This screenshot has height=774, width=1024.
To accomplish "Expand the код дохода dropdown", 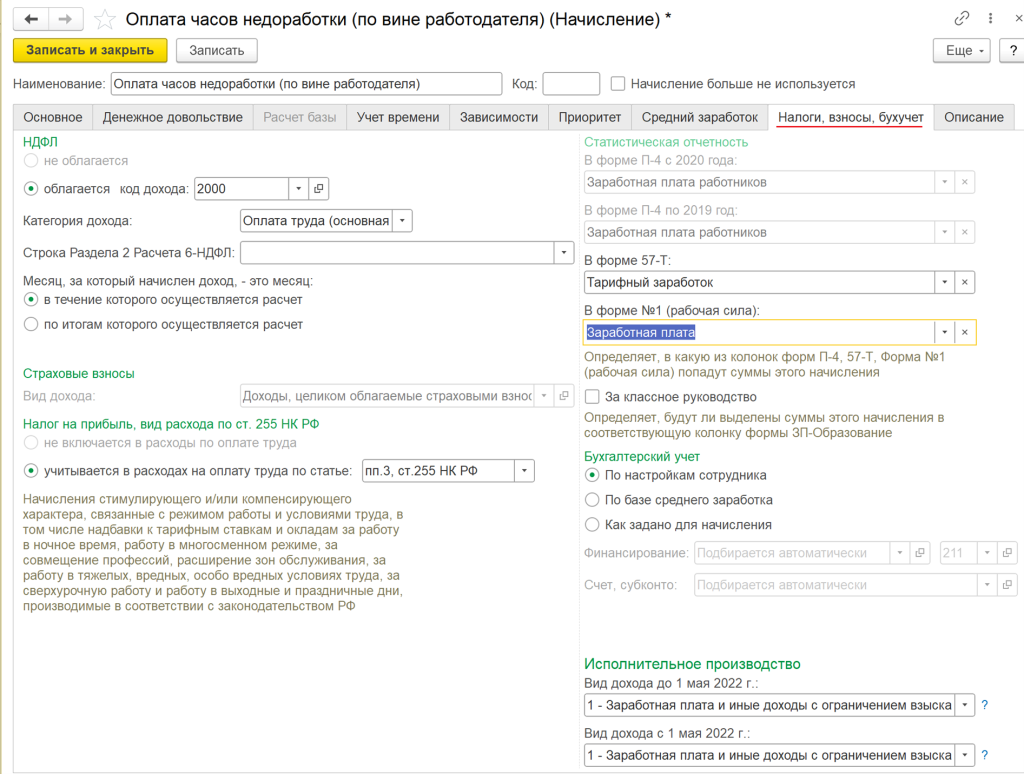I will [298, 189].
